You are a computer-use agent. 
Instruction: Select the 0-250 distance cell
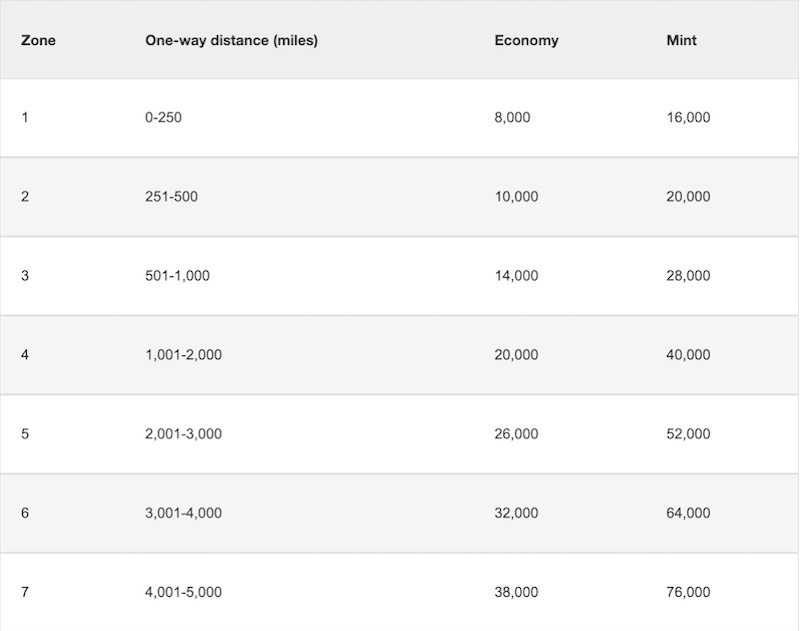tap(163, 117)
